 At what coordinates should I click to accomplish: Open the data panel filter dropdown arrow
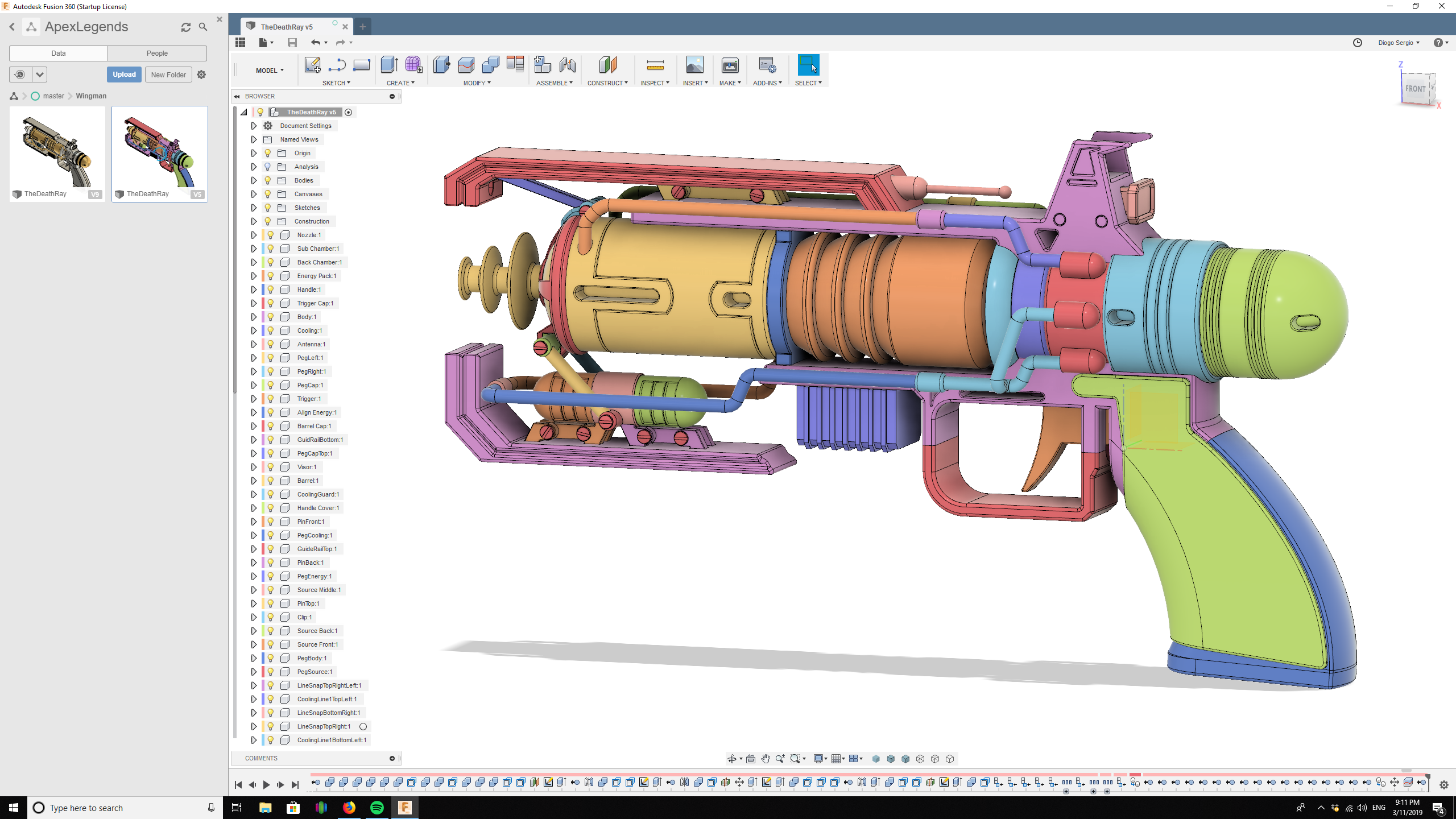pyautogui.click(x=39, y=75)
